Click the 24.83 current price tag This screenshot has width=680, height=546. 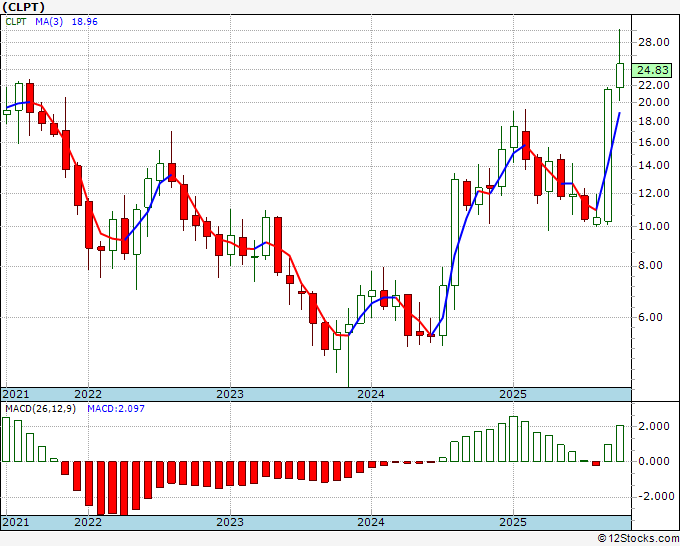652,70
